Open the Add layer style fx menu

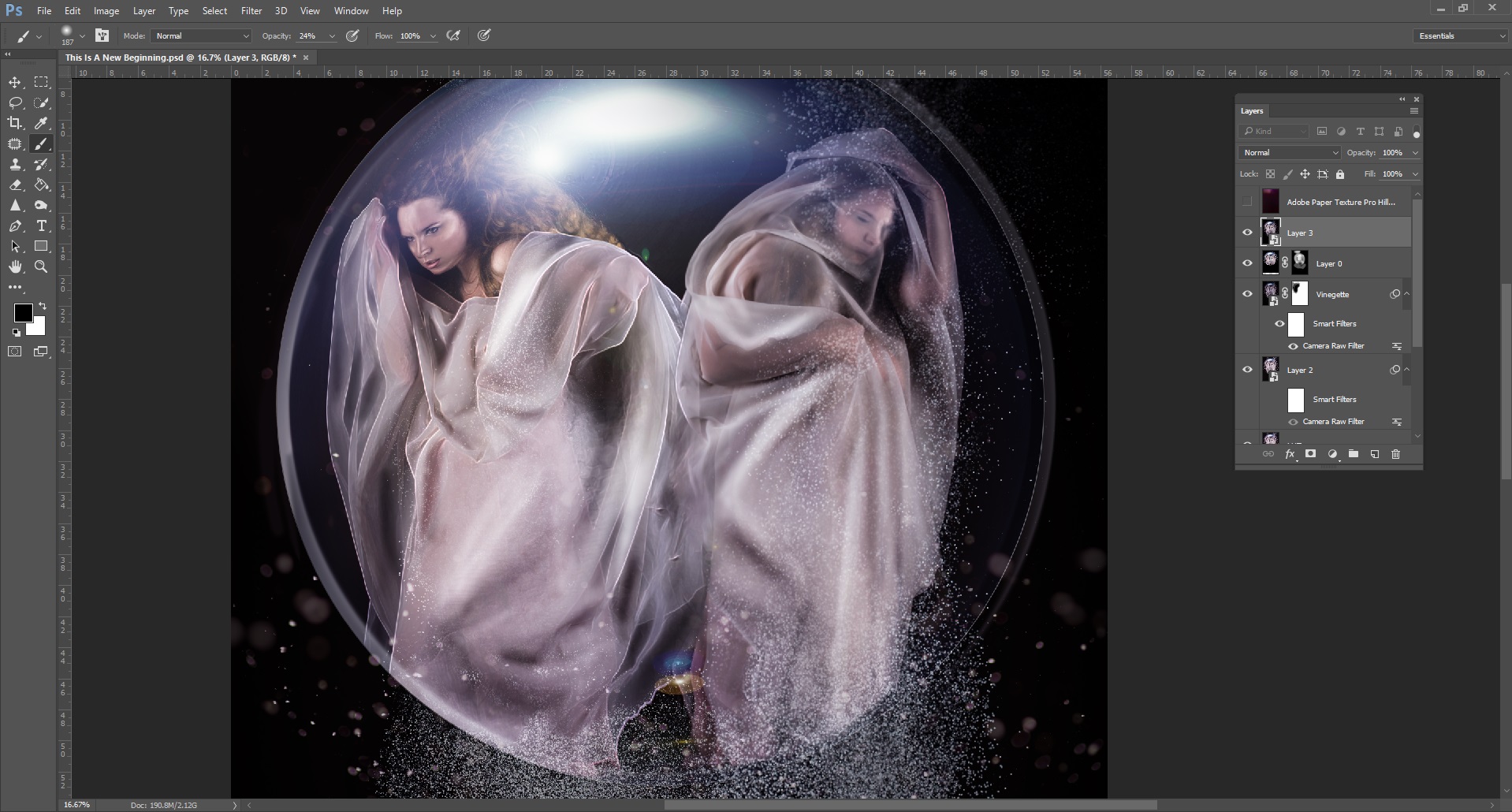click(x=1290, y=454)
